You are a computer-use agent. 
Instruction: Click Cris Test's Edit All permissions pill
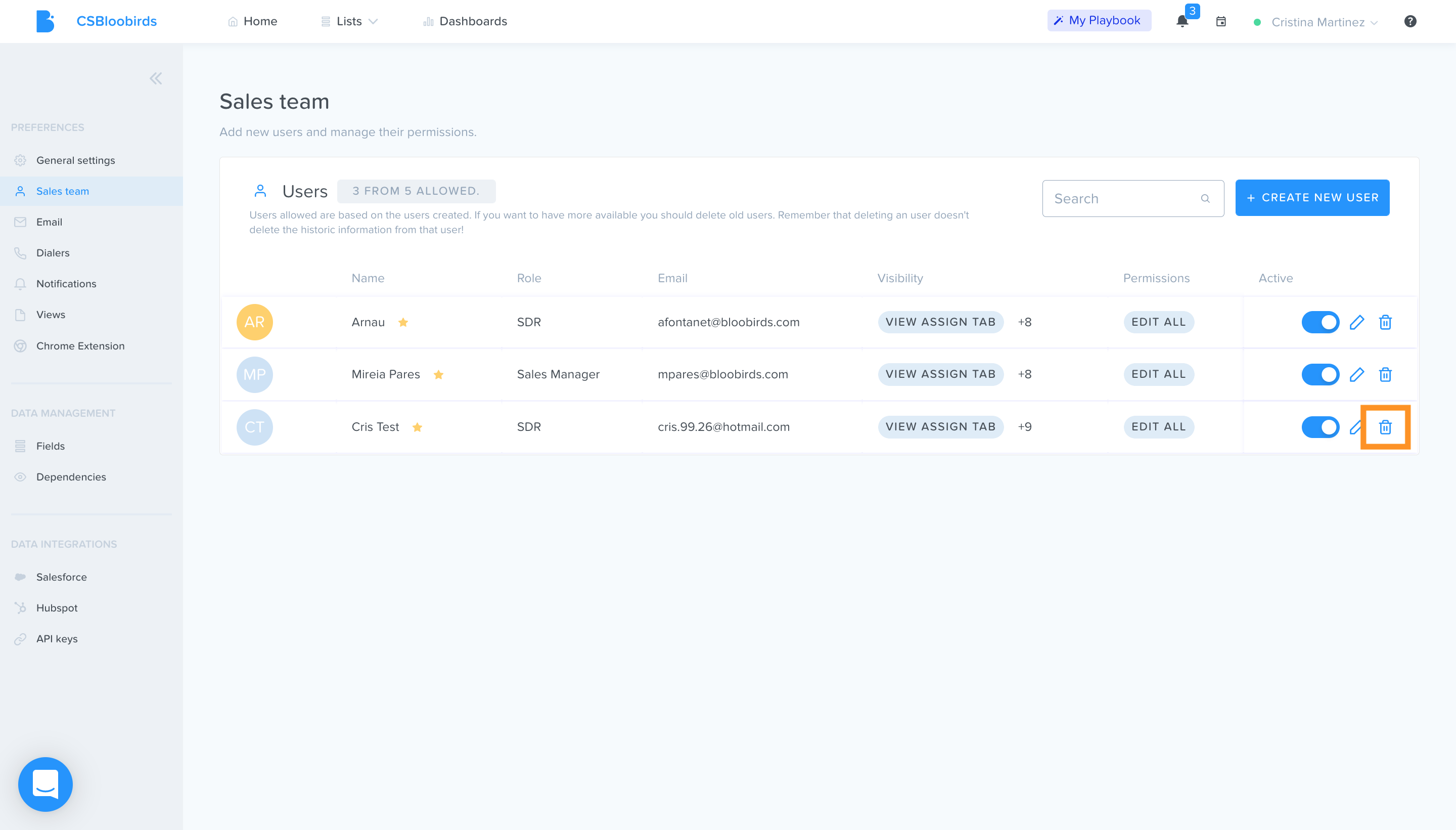click(x=1159, y=427)
